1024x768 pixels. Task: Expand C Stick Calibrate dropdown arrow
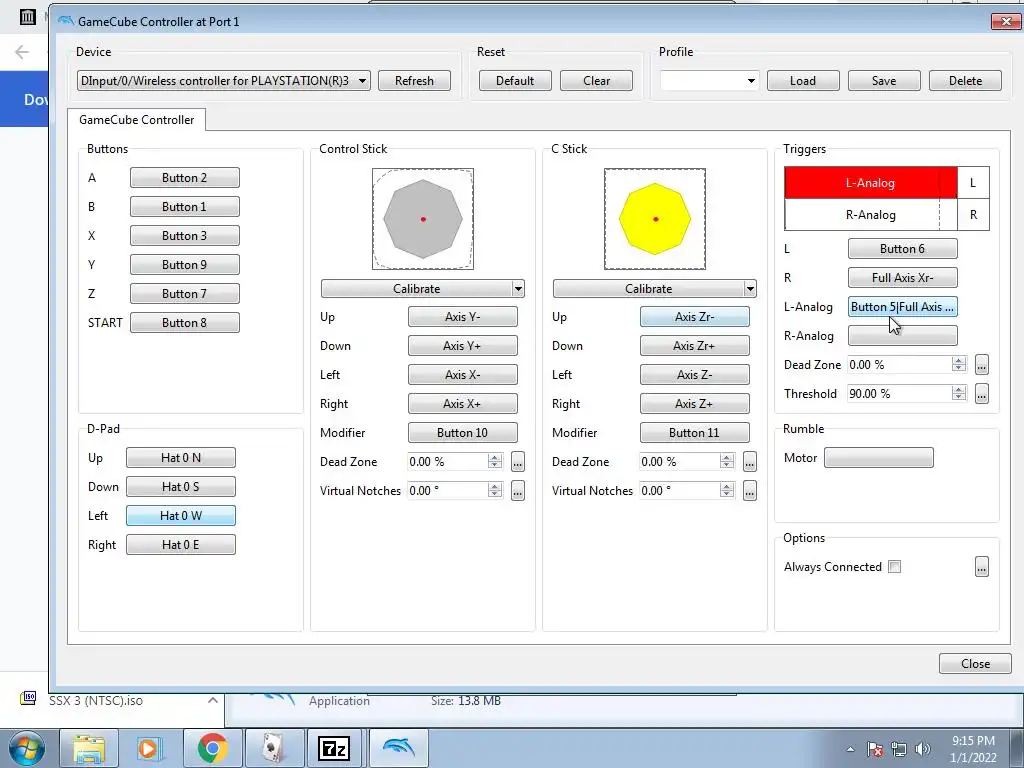[x=750, y=289]
